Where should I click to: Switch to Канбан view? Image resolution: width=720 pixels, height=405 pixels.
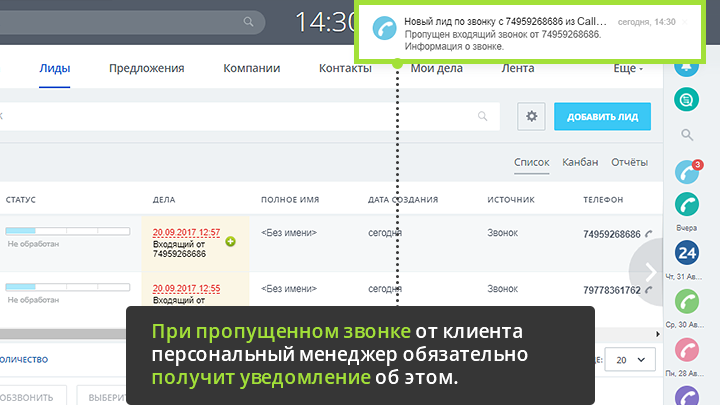(580, 162)
